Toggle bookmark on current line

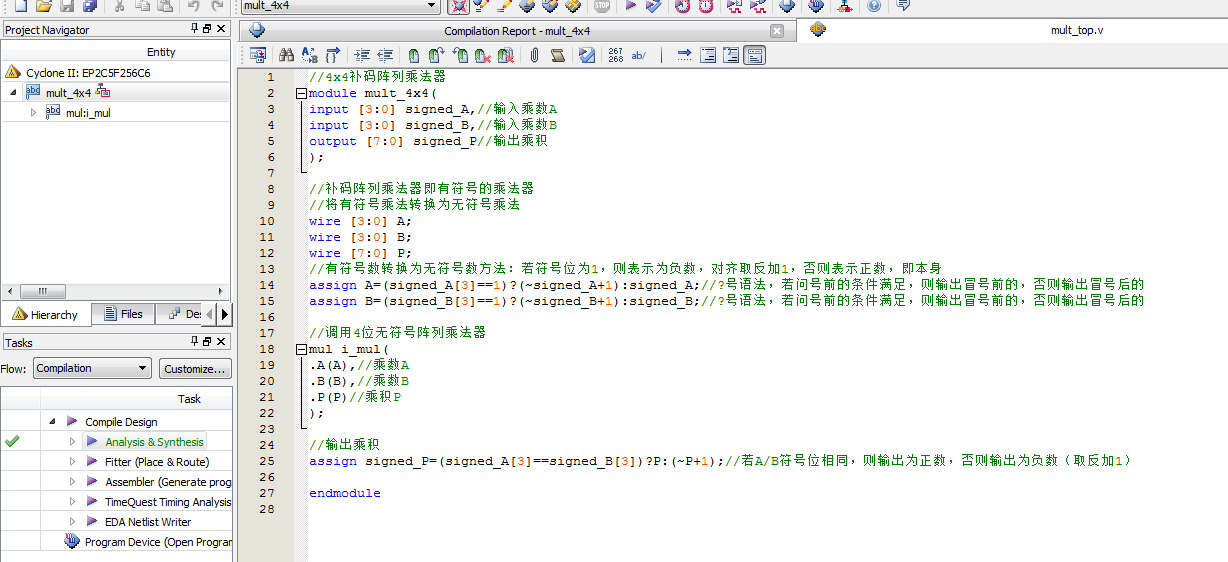point(414,56)
